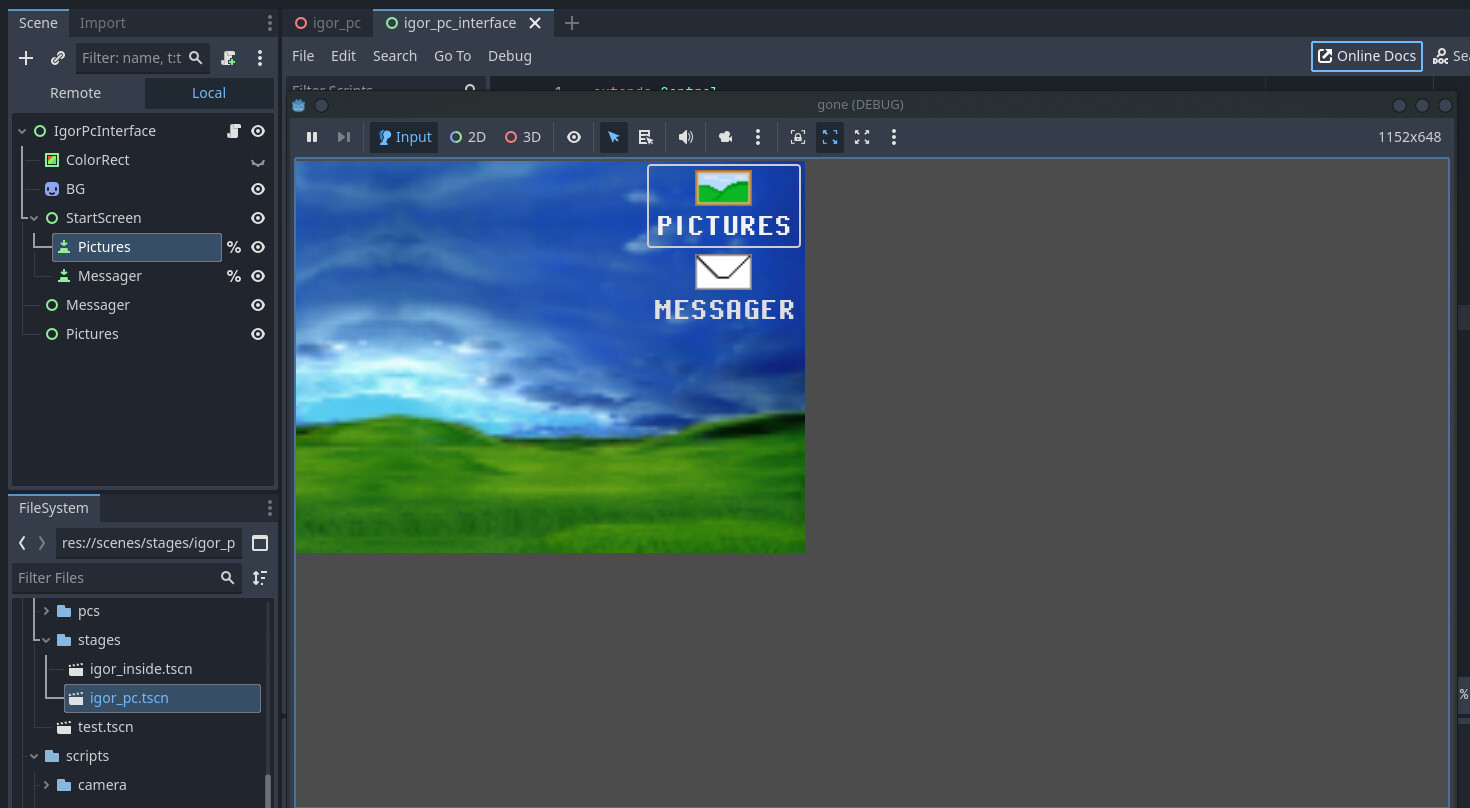The image size is (1470, 808).
Task: Show the hidden ColorRect node
Action: click(x=258, y=160)
